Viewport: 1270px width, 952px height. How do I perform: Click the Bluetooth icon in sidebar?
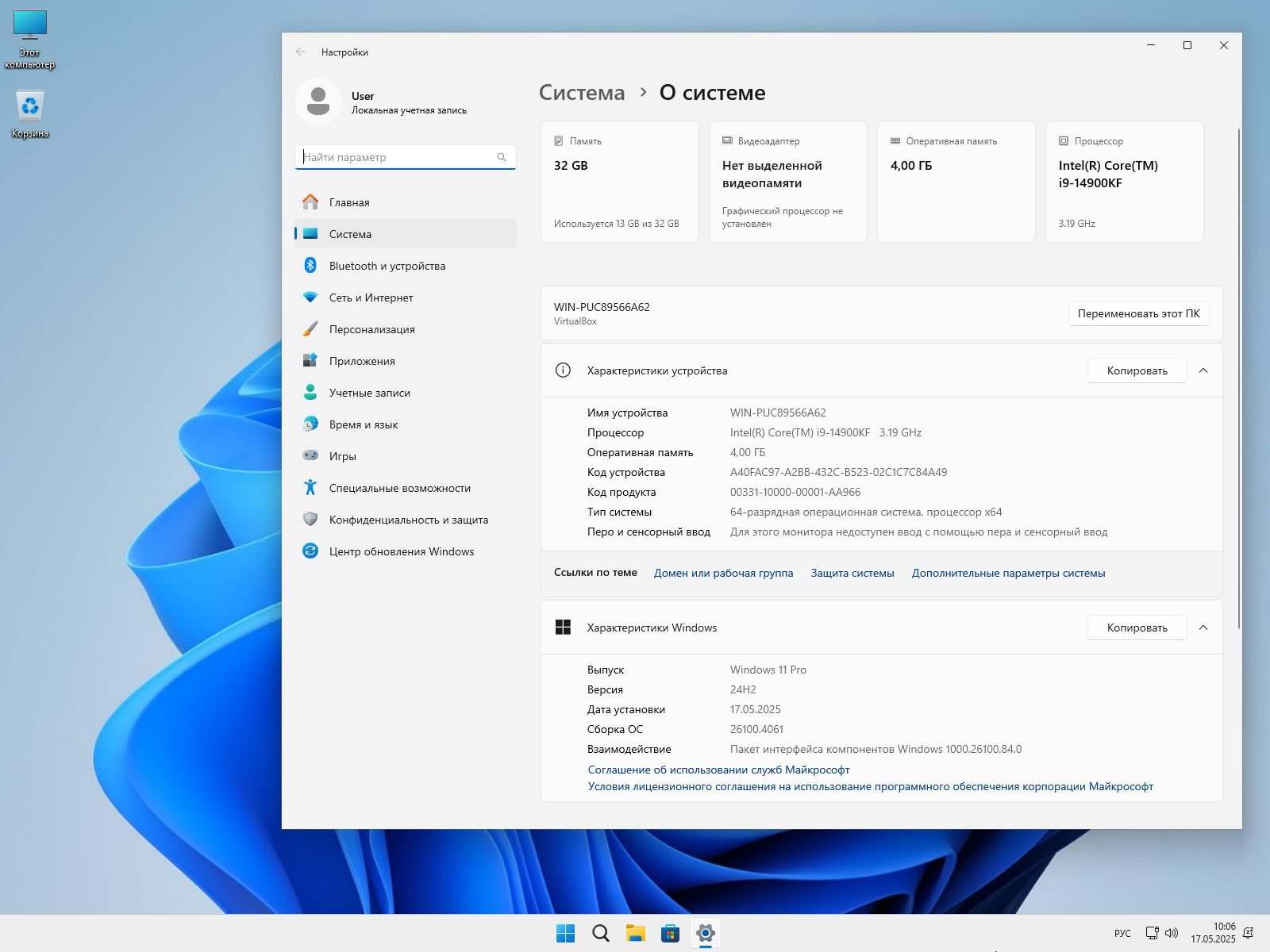[x=310, y=265]
